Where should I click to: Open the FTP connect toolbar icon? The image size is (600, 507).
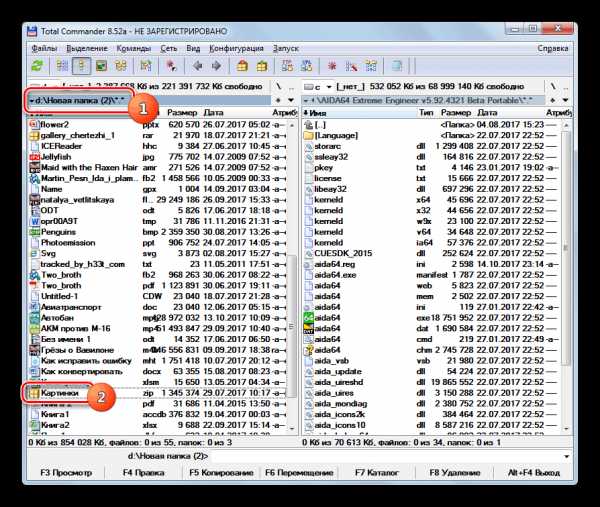(287, 66)
